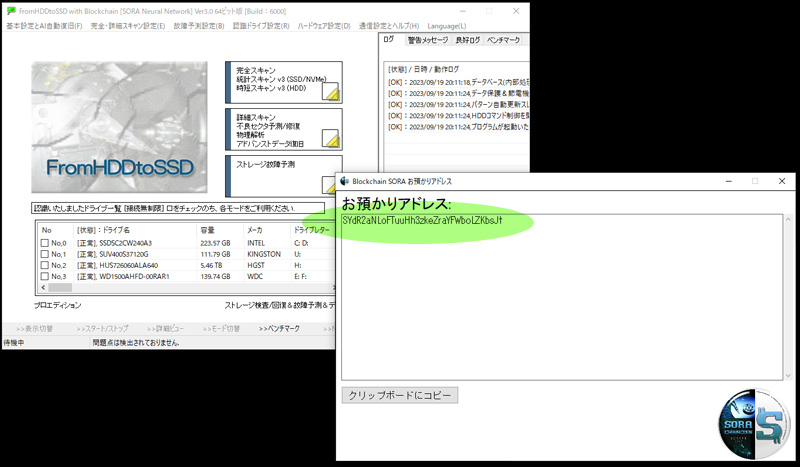The width and height of the screenshot is (800, 467).
Task: Click the クリップボードにコピー button
Action: (x=400, y=395)
